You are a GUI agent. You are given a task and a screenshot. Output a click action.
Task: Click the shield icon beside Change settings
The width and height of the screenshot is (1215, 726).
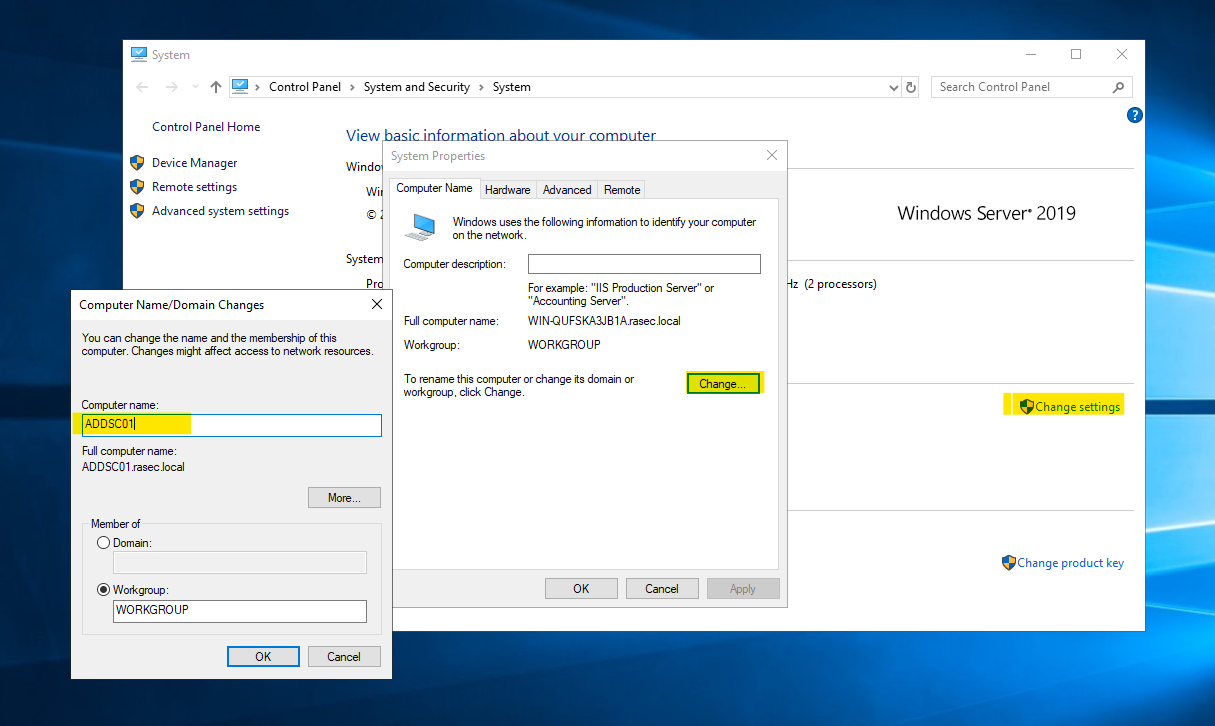click(x=1026, y=406)
